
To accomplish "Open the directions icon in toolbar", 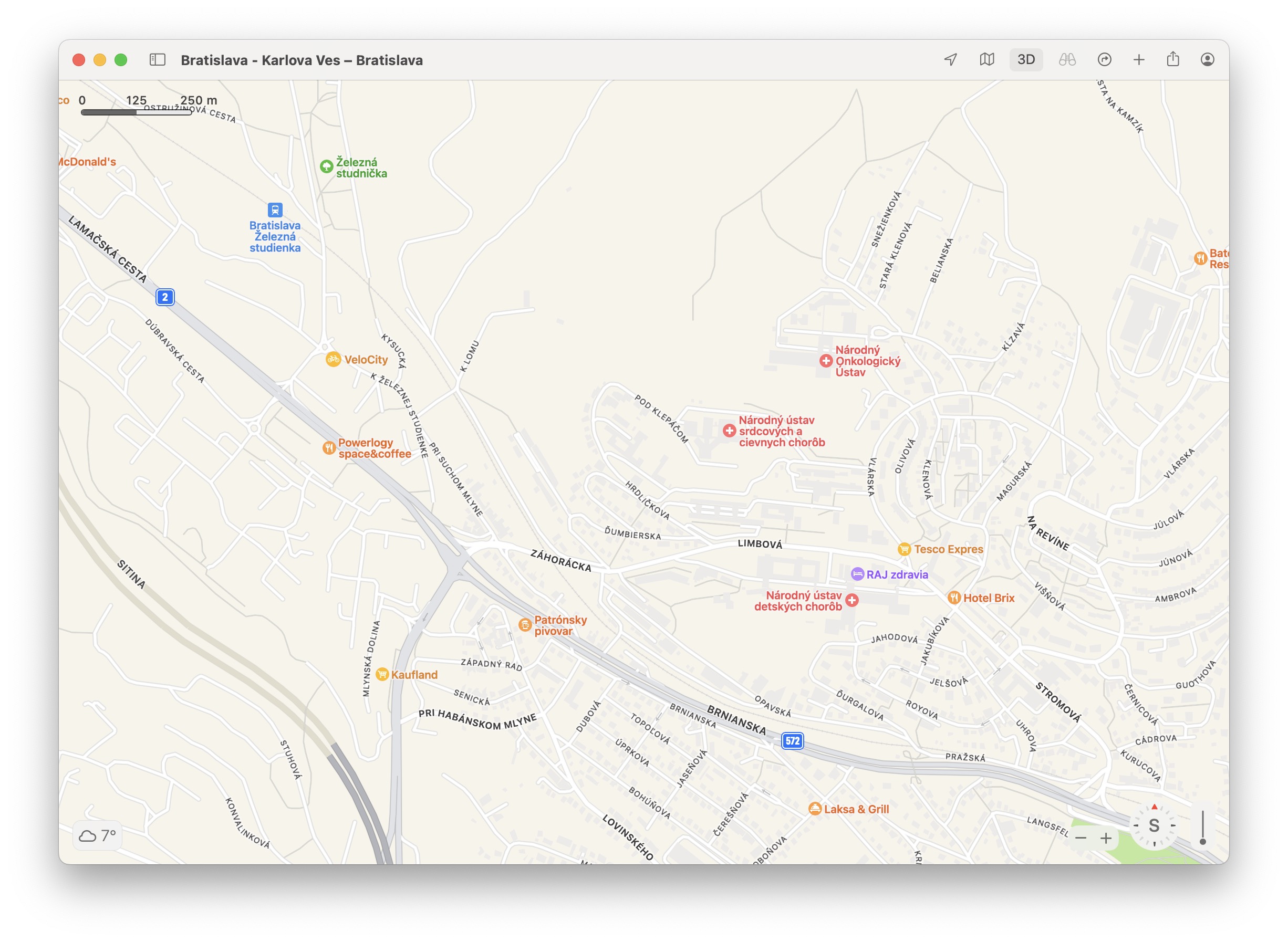I will click(1104, 60).
